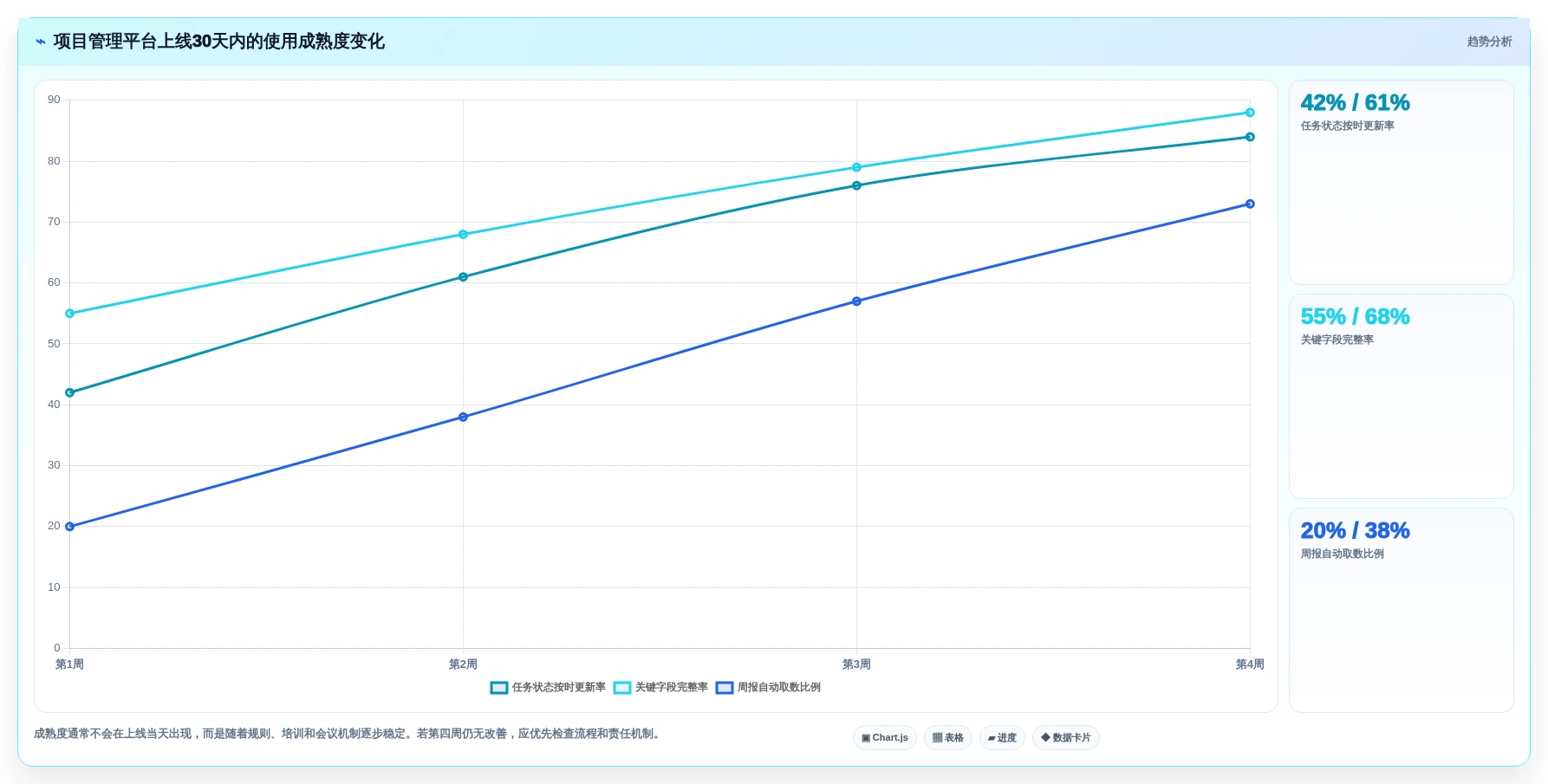Click the 关键字段完整率 caption in second card
The image size is (1548, 784).
[x=1337, y=340]
